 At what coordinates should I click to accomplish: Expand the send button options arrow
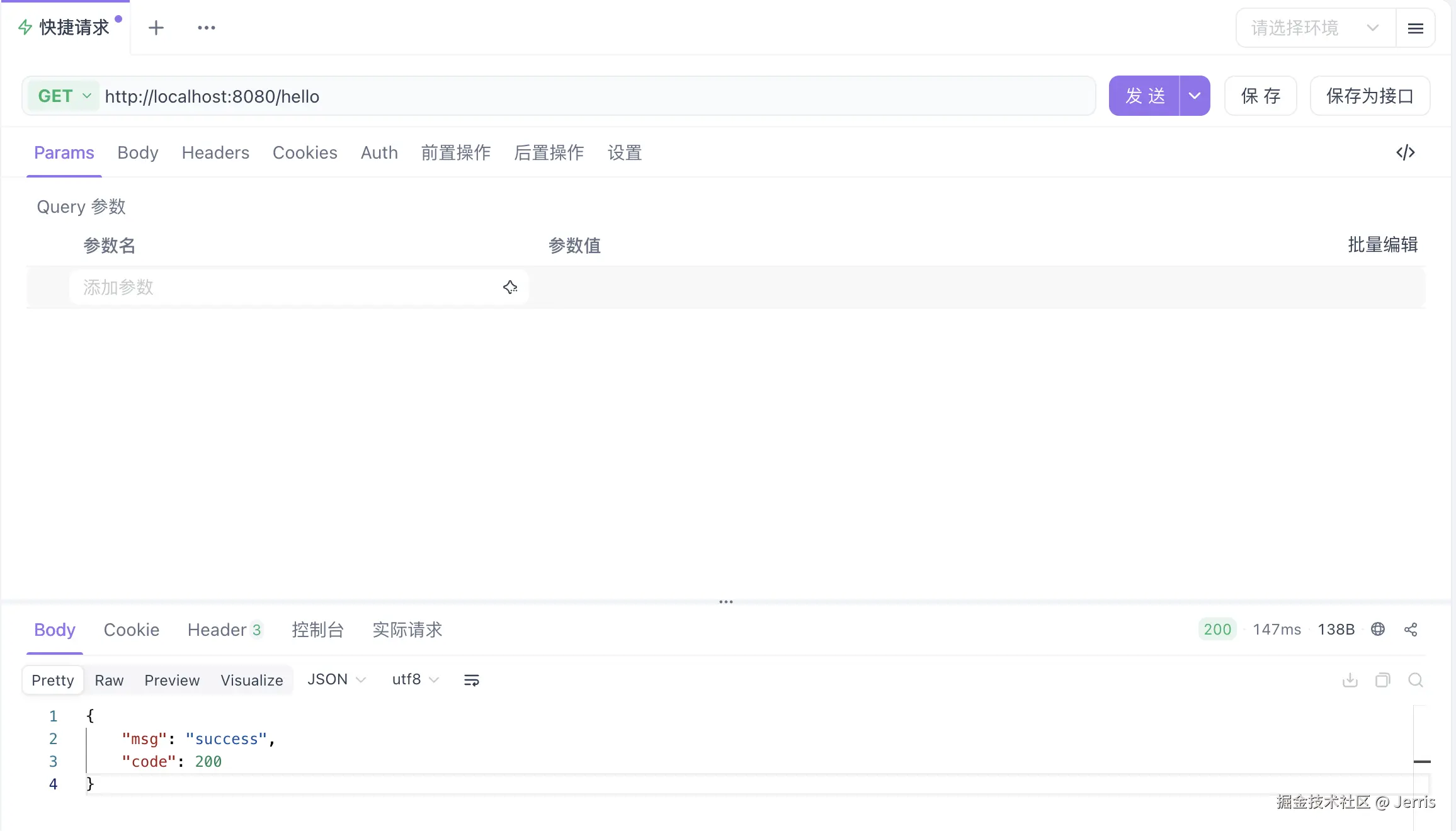click(x=1194, y=96)
